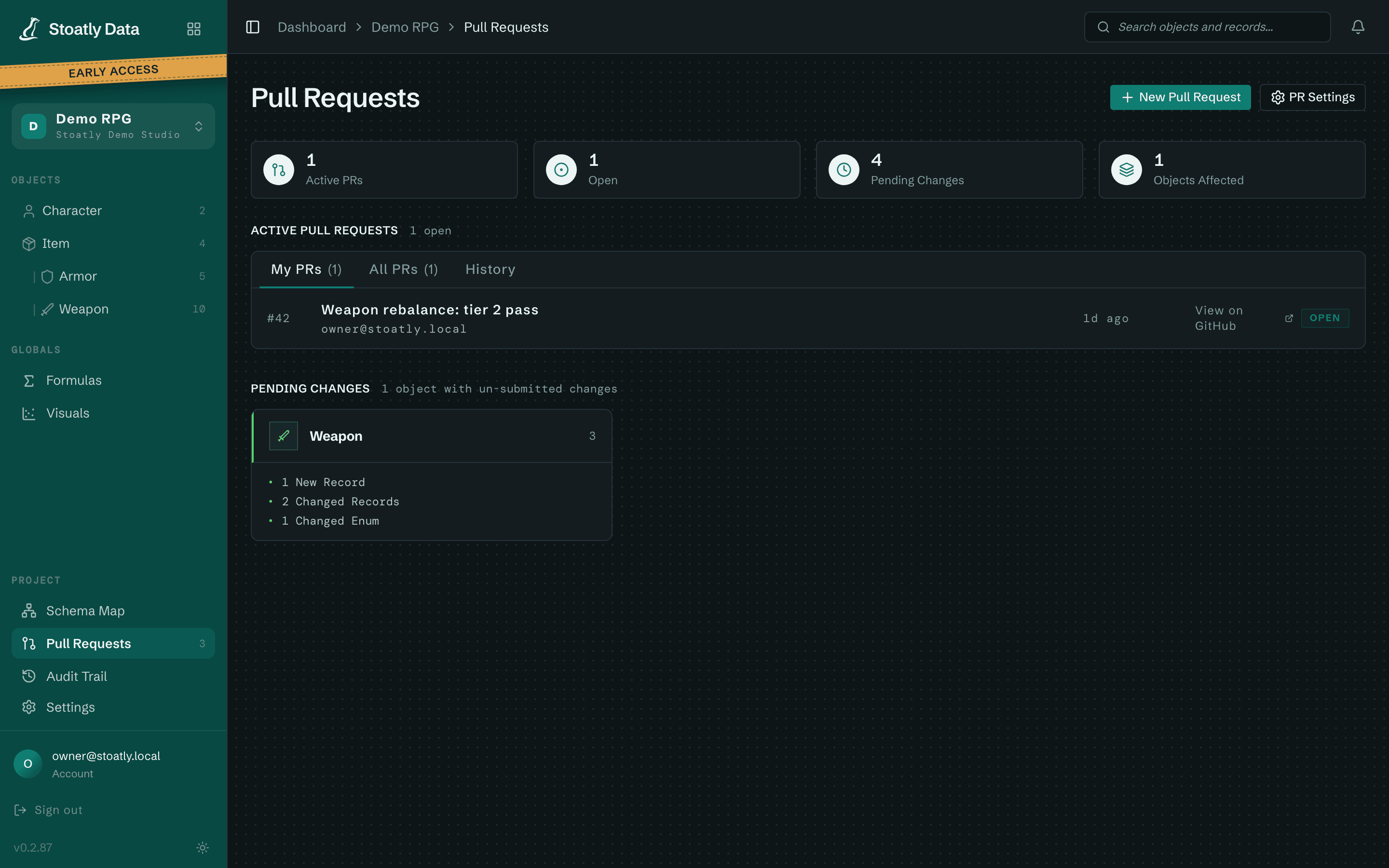Open the Item object
The height and width of the screenshot is (868, 1389).
113,244
